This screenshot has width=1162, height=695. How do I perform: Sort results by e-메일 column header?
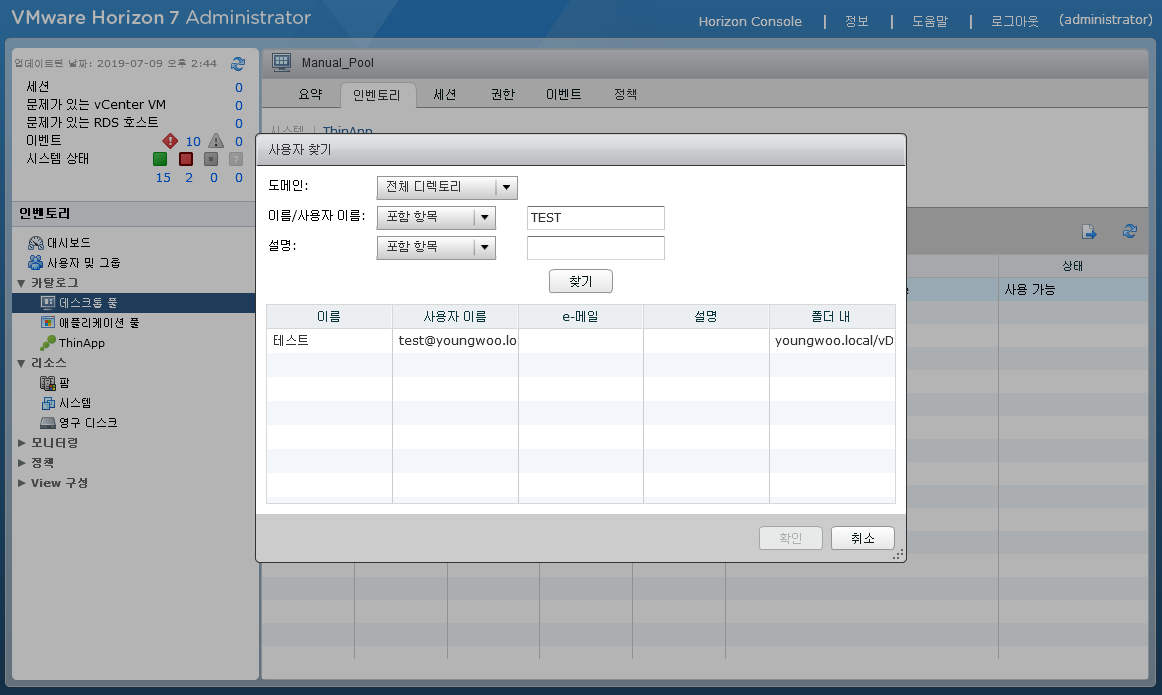click(581, 316)
